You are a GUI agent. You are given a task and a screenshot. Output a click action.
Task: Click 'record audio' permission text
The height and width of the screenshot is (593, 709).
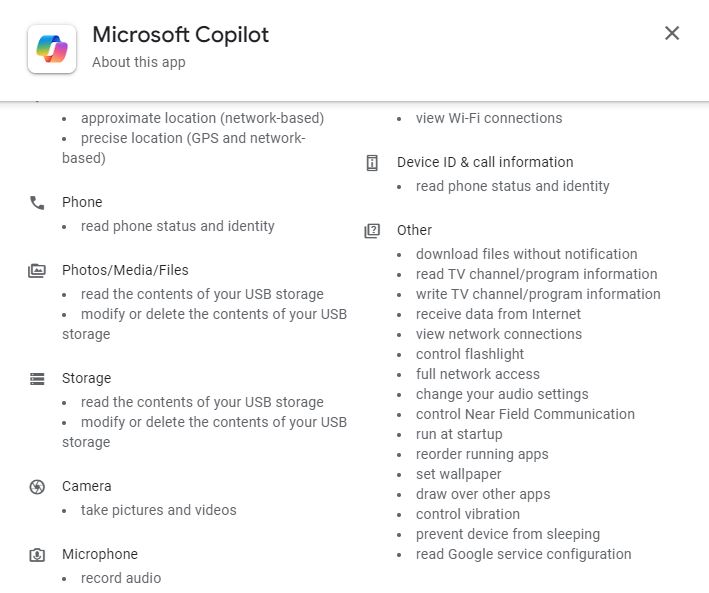[121, 578]
